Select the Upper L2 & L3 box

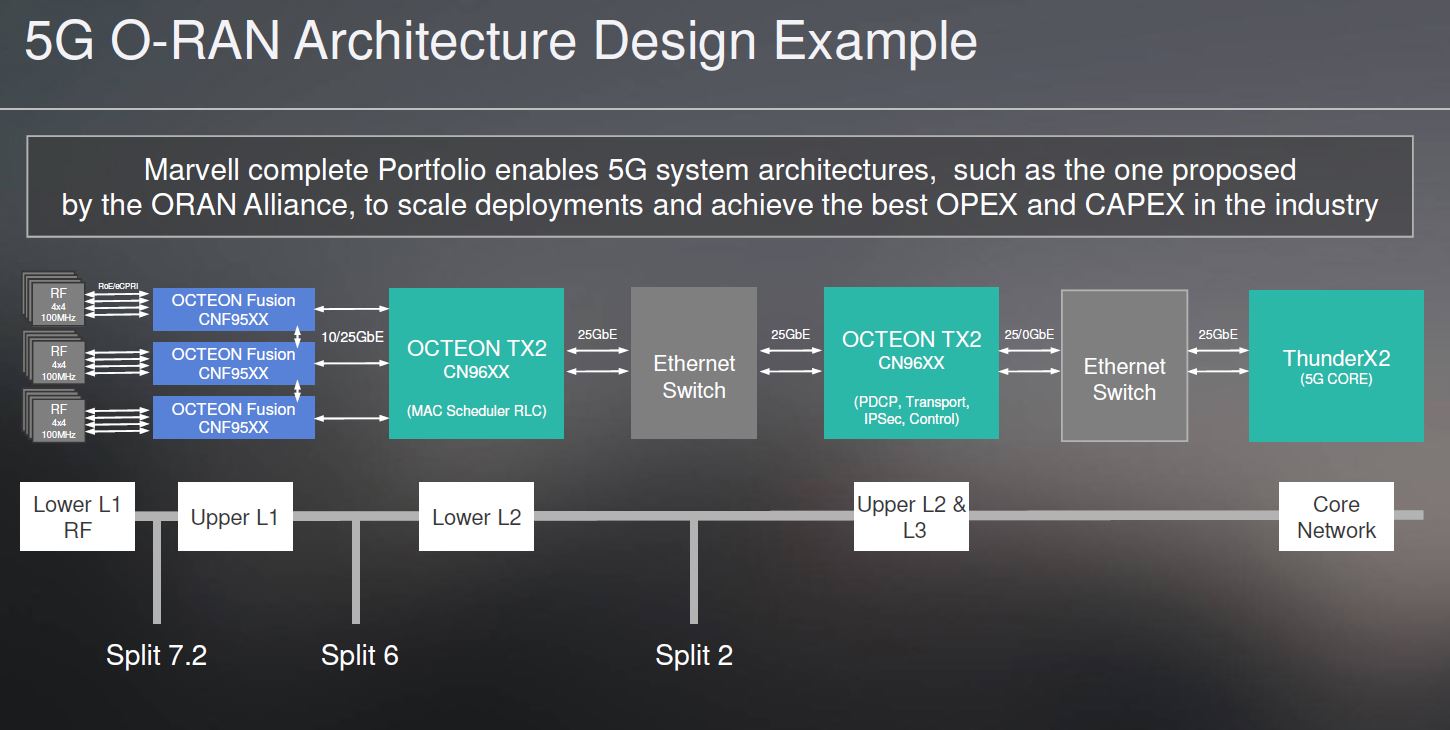(911, 517)
